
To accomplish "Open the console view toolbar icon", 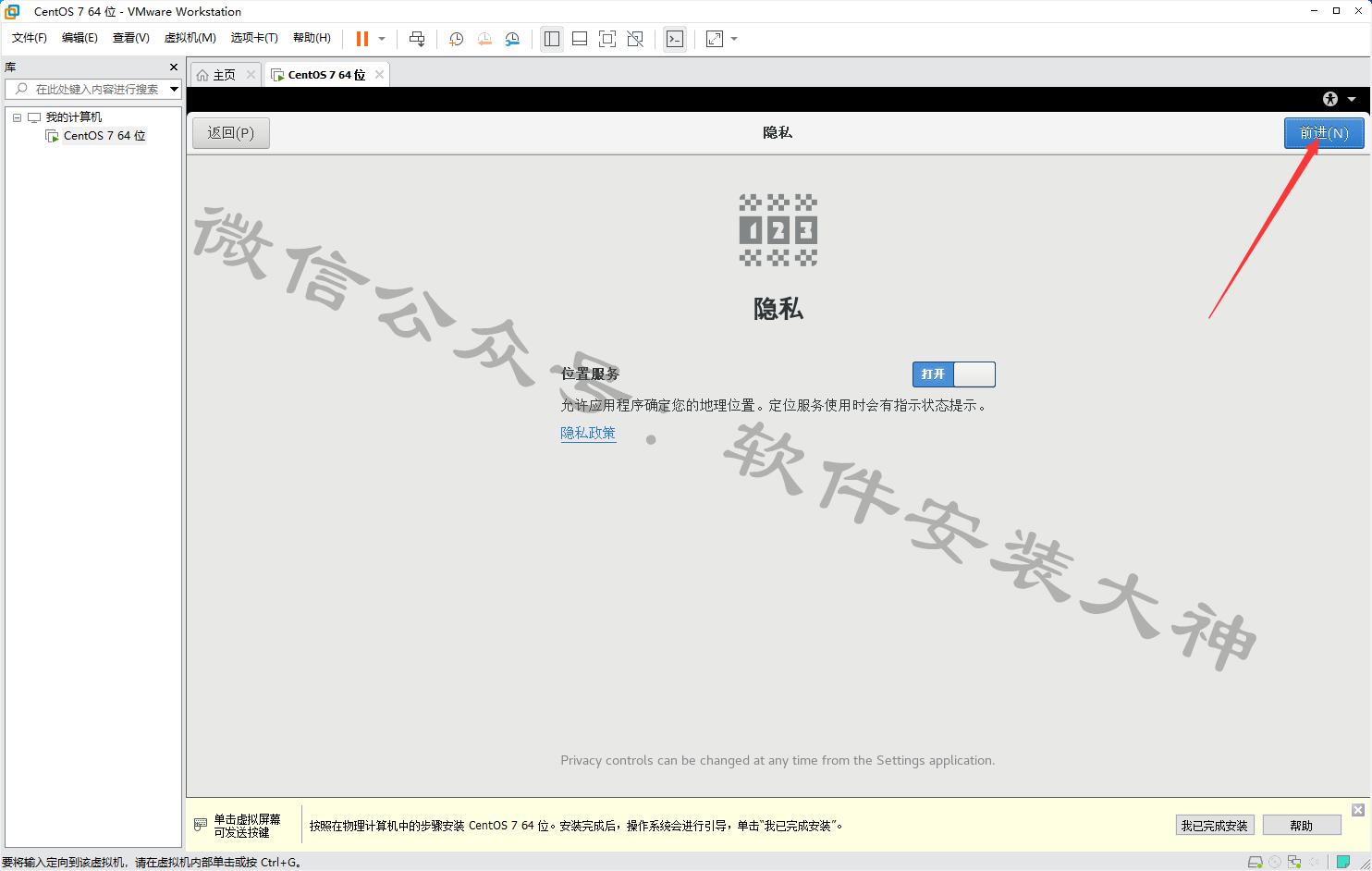I will [675, 39].
